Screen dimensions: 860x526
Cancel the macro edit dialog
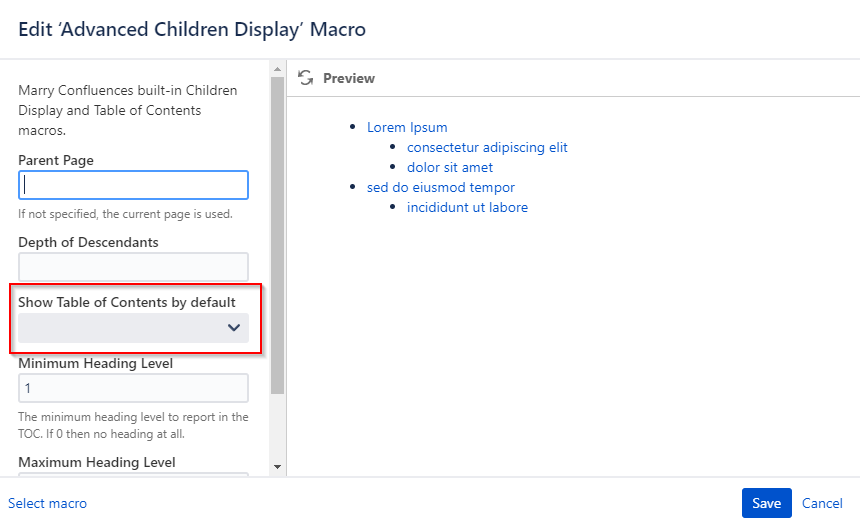point(822,503)
